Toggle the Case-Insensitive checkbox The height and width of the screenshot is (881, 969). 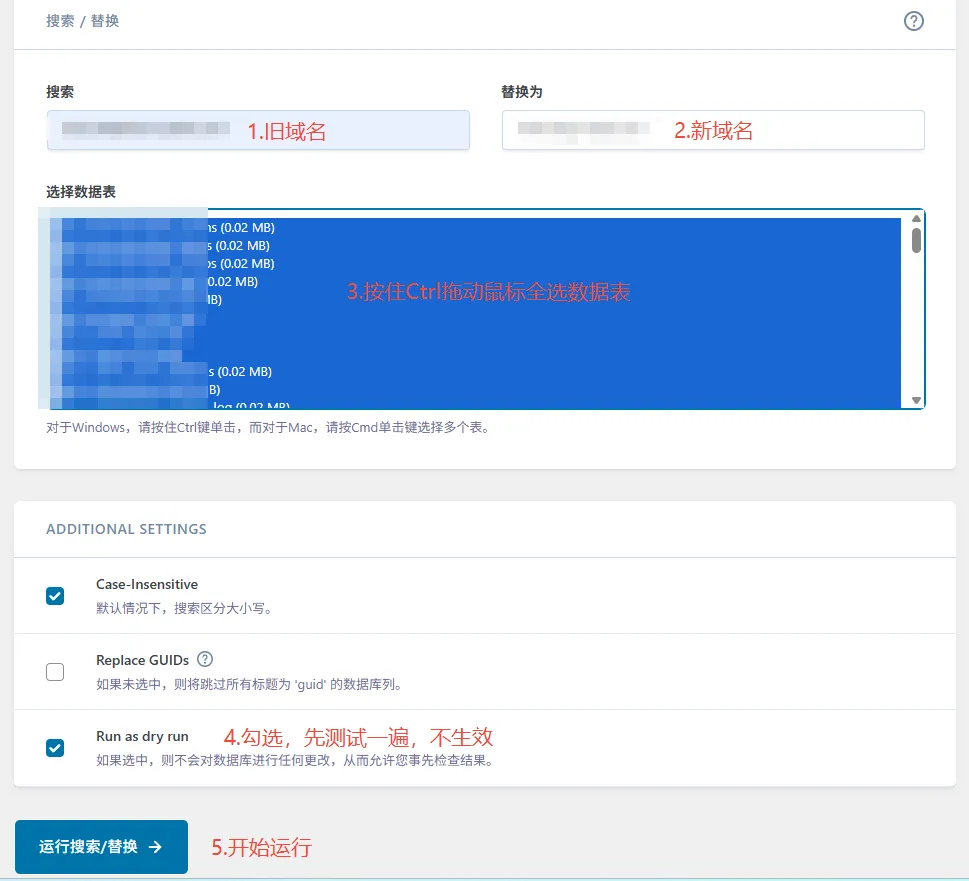click(x=55, y=596)
